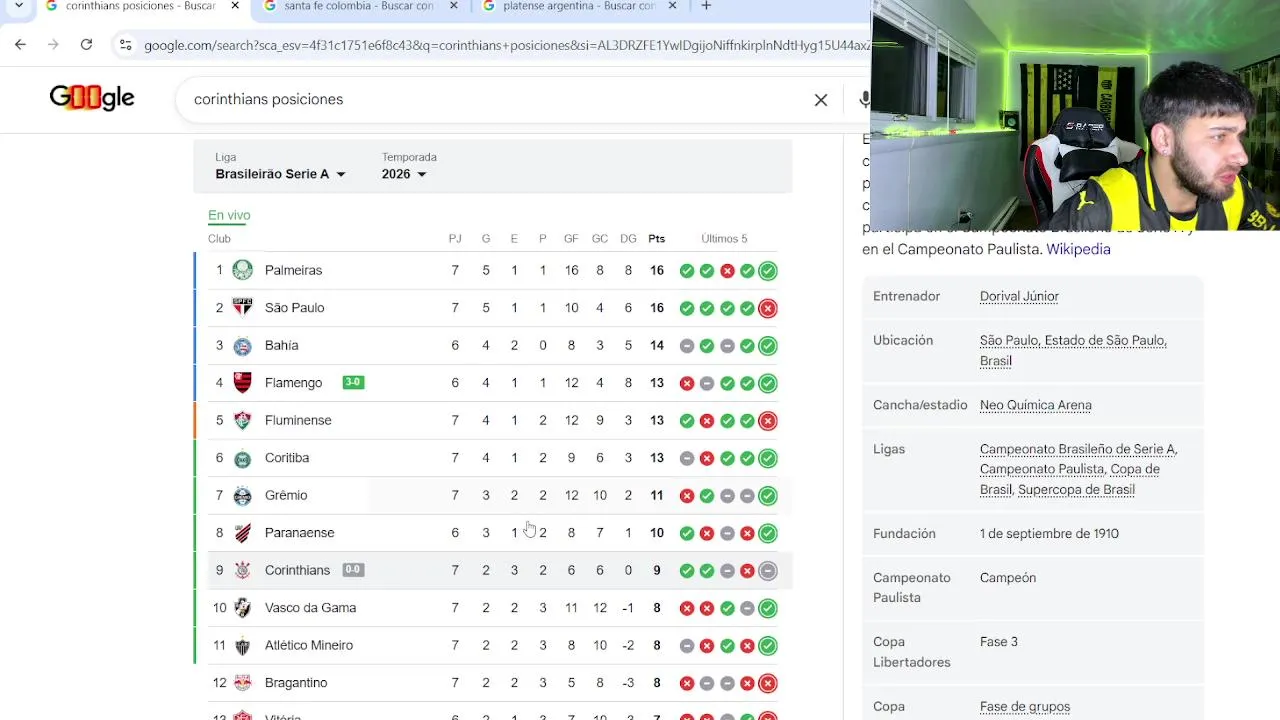Click the Palmeiras club crest
1280x720 pixels.
[242, 270]
